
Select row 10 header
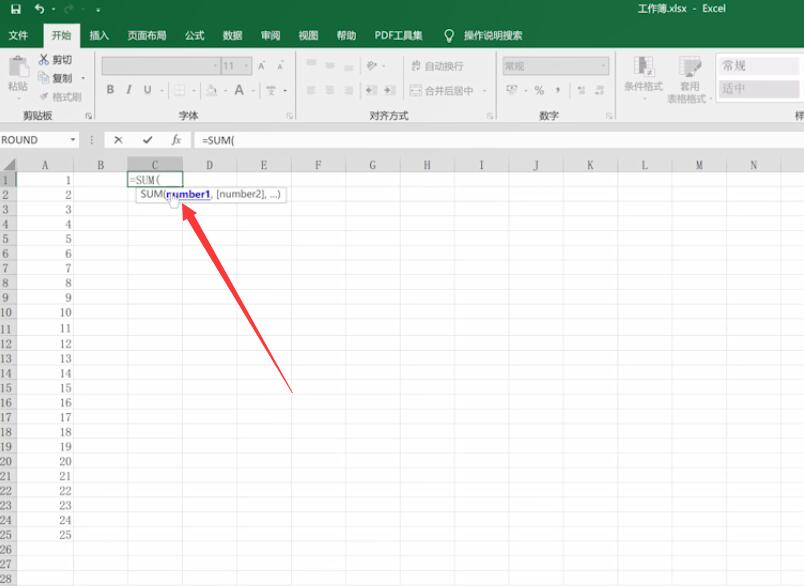click(7, 313)
